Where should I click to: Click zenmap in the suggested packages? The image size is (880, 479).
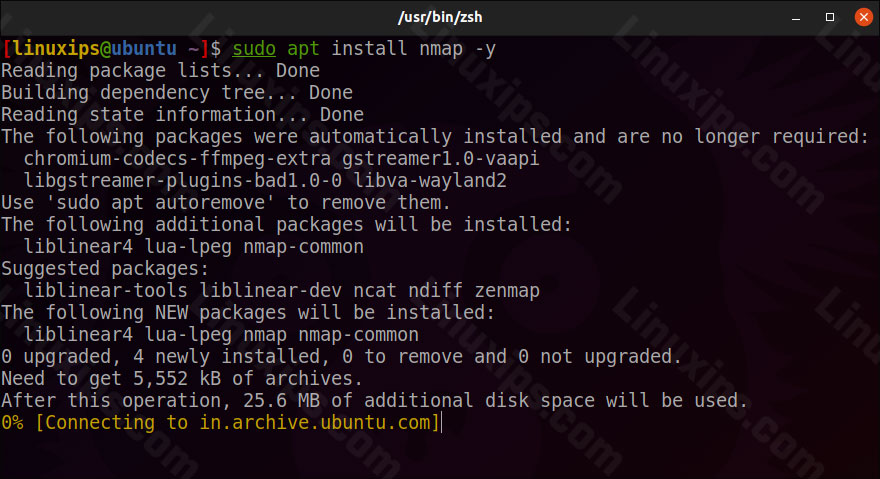coord(507,291)
